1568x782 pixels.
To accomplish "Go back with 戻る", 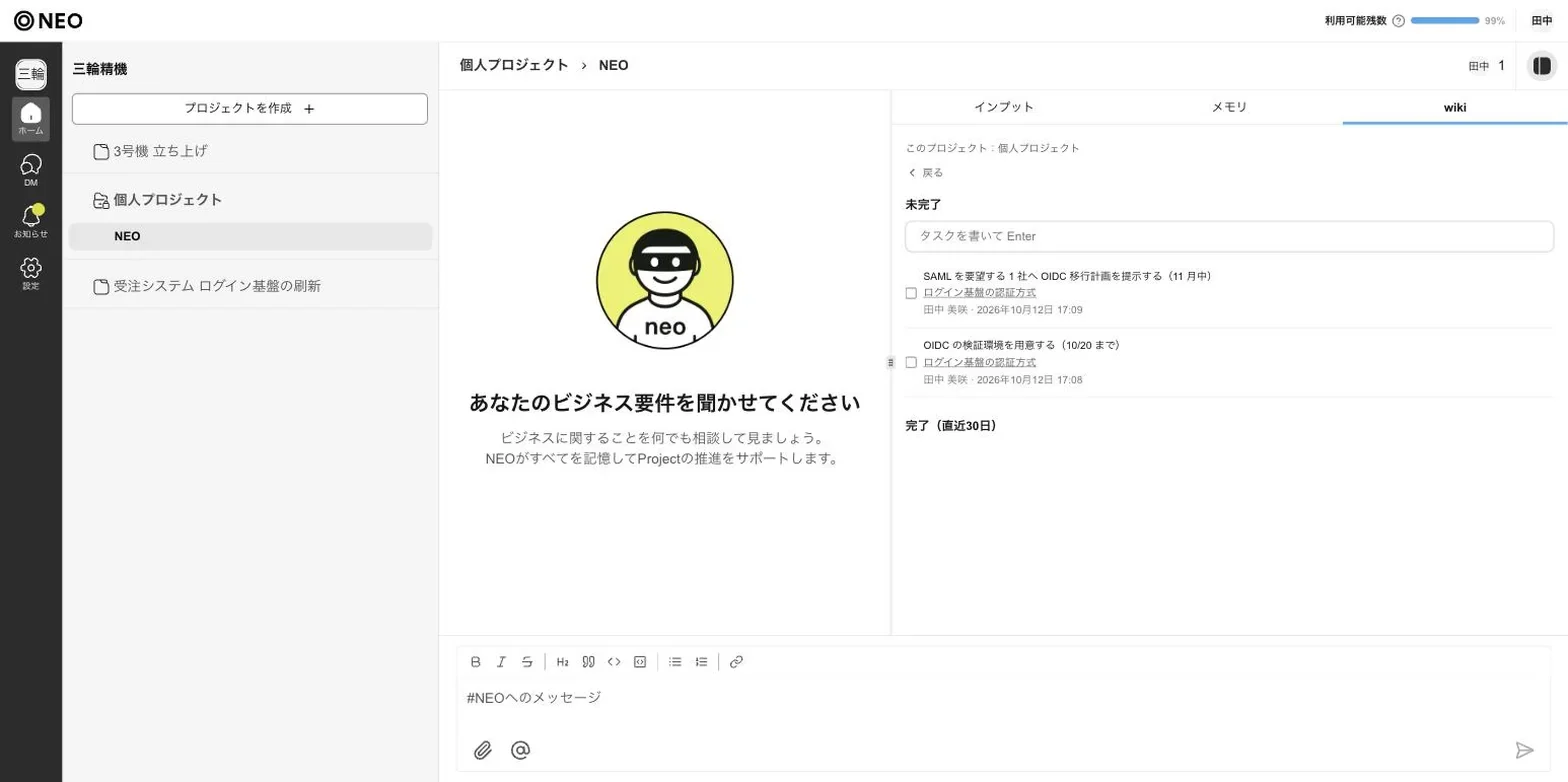I will 925,172.
